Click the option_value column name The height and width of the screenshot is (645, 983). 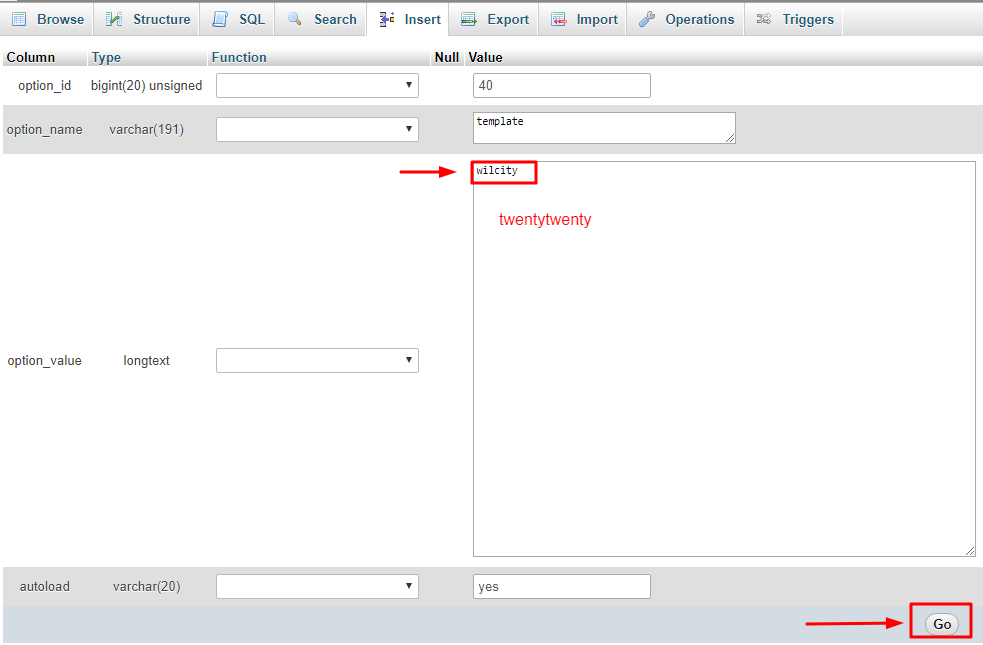click(45, 361)
